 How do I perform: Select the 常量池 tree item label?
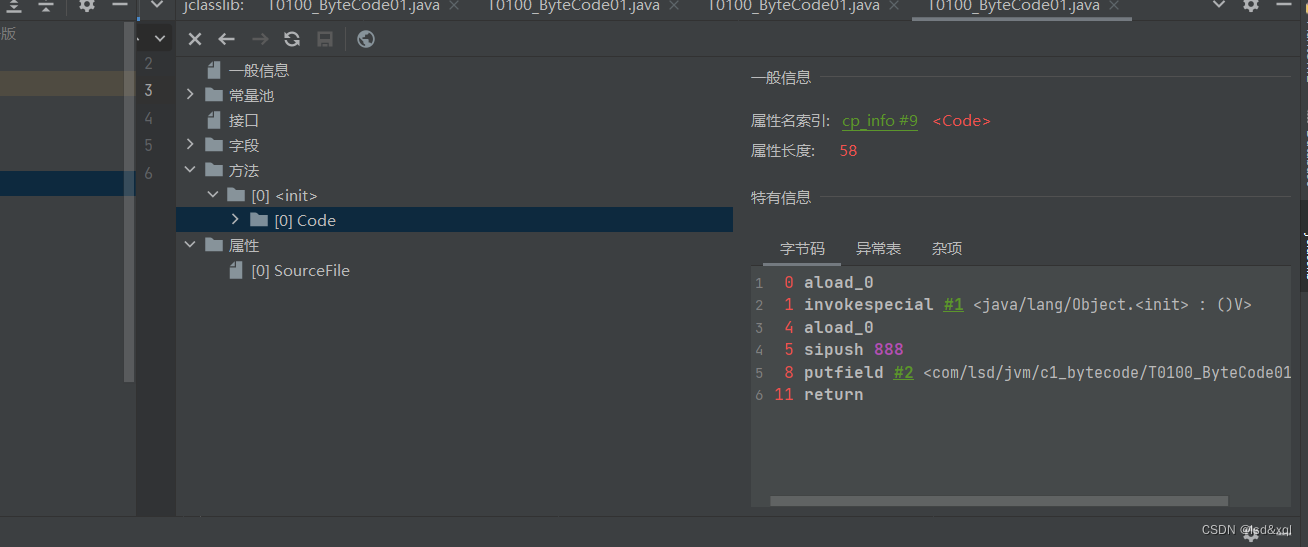point(251,95)
